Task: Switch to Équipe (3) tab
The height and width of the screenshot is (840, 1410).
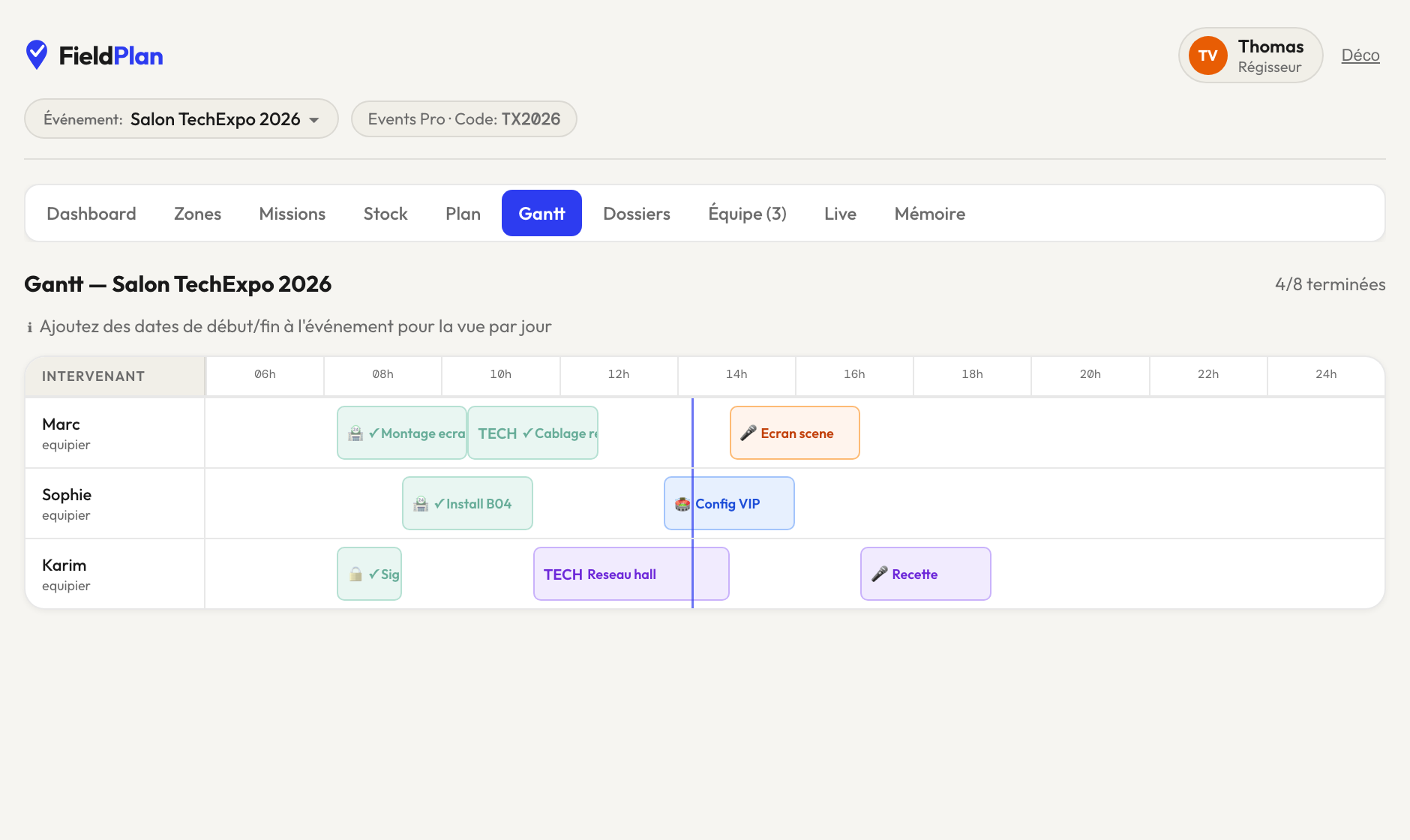Action: [x=747, y=214]
